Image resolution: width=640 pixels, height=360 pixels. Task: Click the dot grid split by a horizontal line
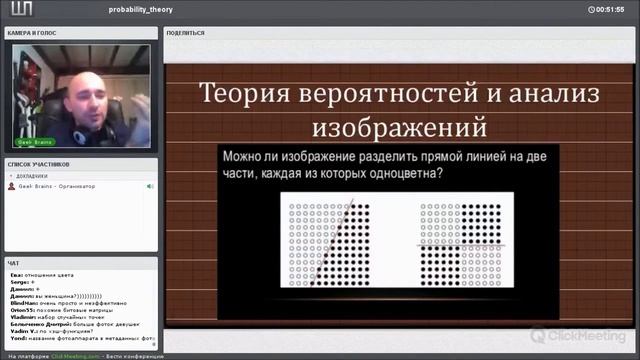tap(461, 244)
